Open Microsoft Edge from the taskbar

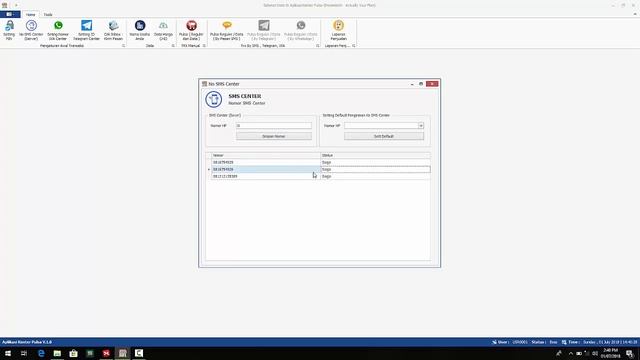[x=41, y=353]
